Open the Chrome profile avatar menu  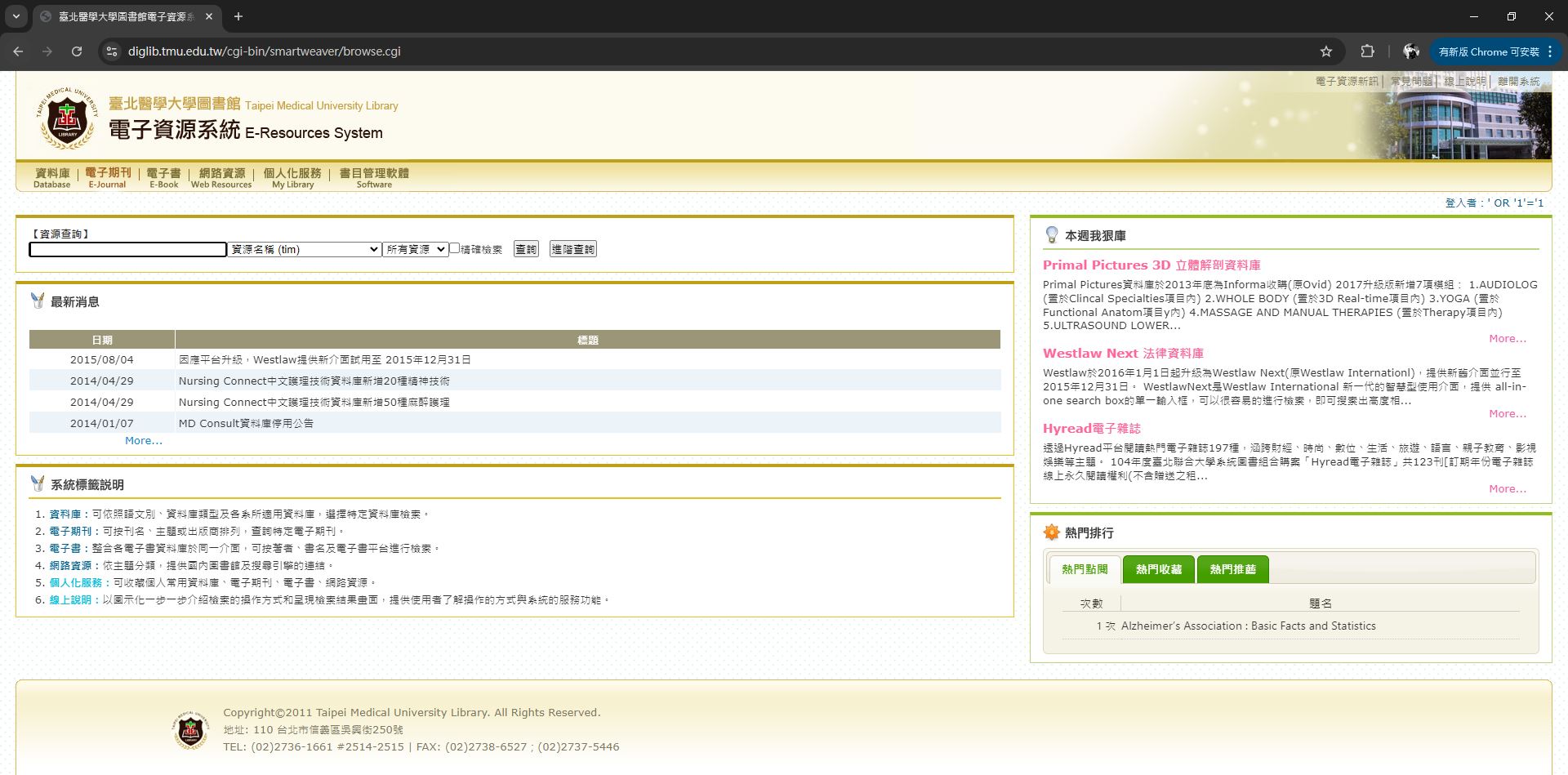(x=1410, y=51)
